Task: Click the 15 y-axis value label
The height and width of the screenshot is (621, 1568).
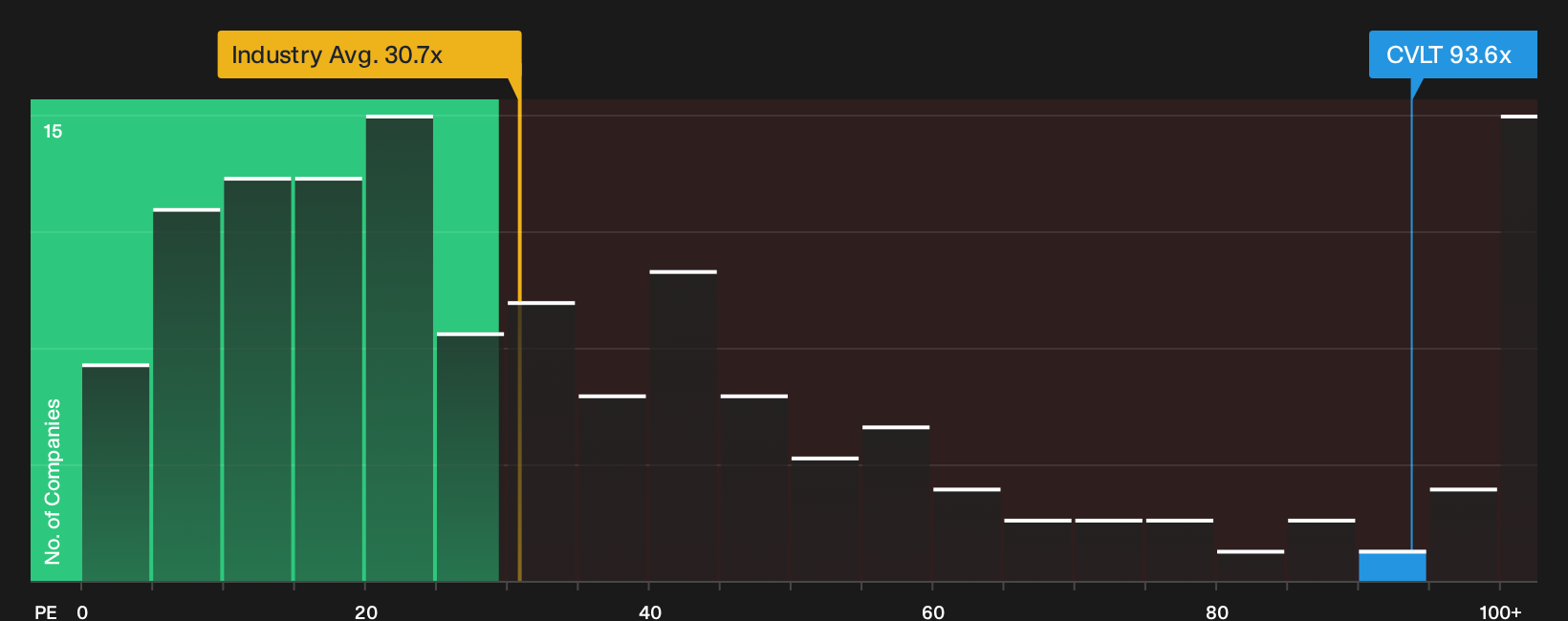Action: pos(53,132)
